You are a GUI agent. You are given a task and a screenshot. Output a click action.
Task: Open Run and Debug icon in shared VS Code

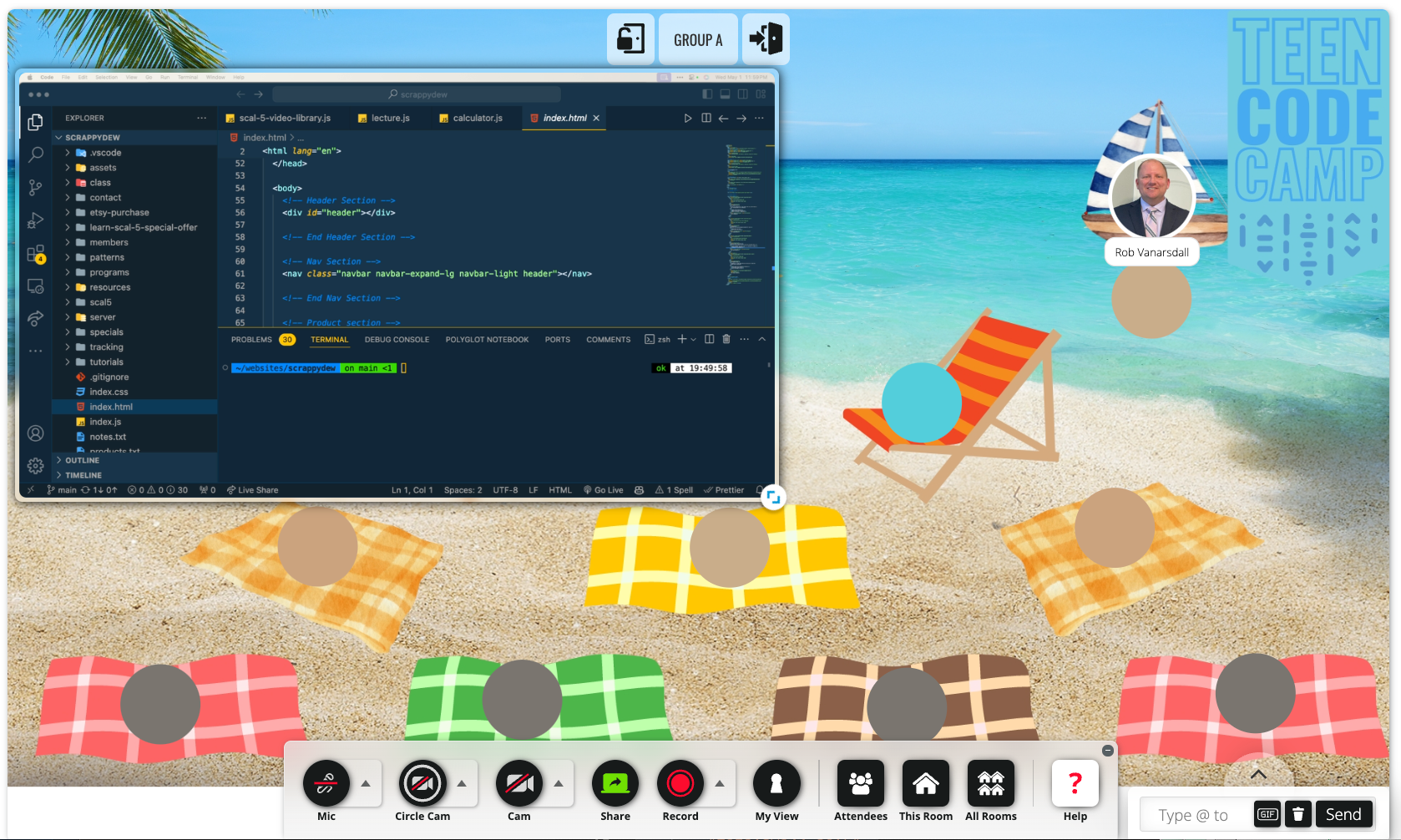pos(35,220)
